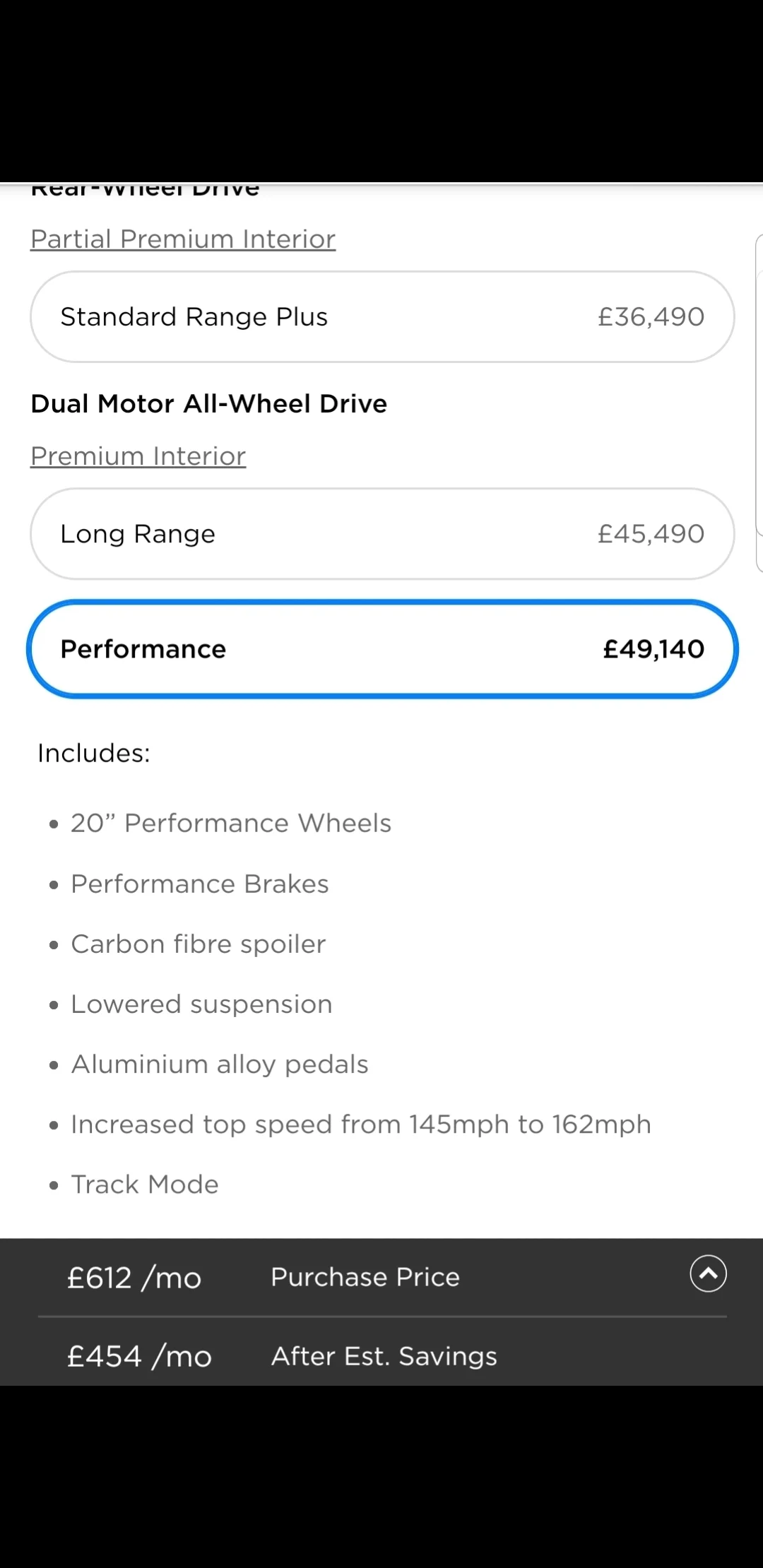The width and height of the screenshot is (763, 1568).
Task: Tap the Increased top speed list item
Action: click(x=360, y=1124)
